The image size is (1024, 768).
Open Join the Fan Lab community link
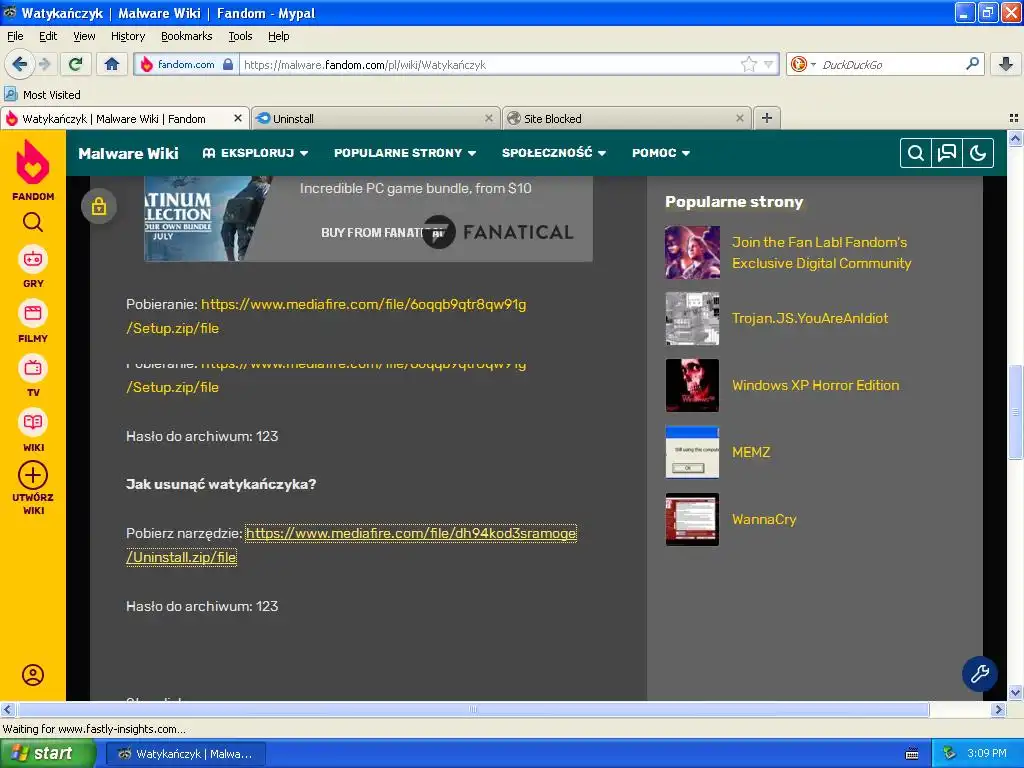(821, 253)
